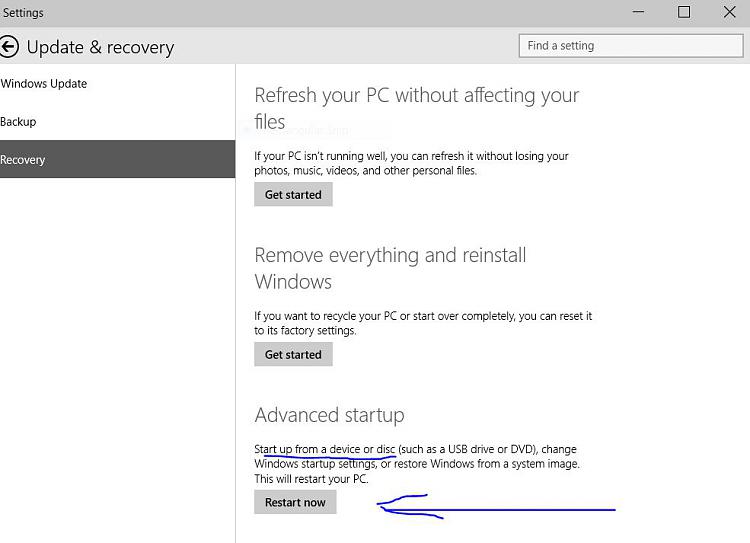750x543 pixels.
Task: Click the 'This will restart your PC' text
Action: pyautogui.click(x=311, y=478)
